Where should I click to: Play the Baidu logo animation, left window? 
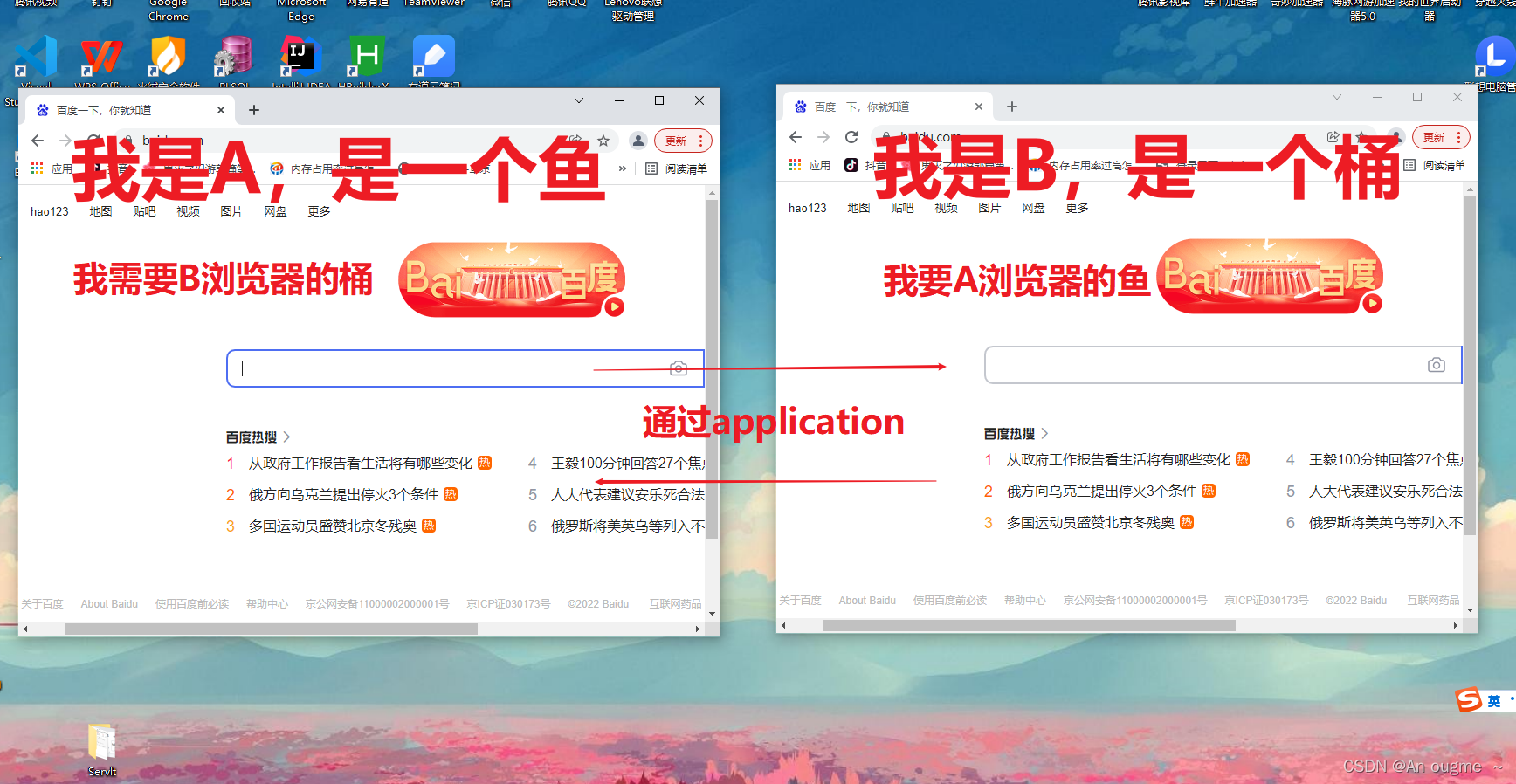click(x=615, y=307)
